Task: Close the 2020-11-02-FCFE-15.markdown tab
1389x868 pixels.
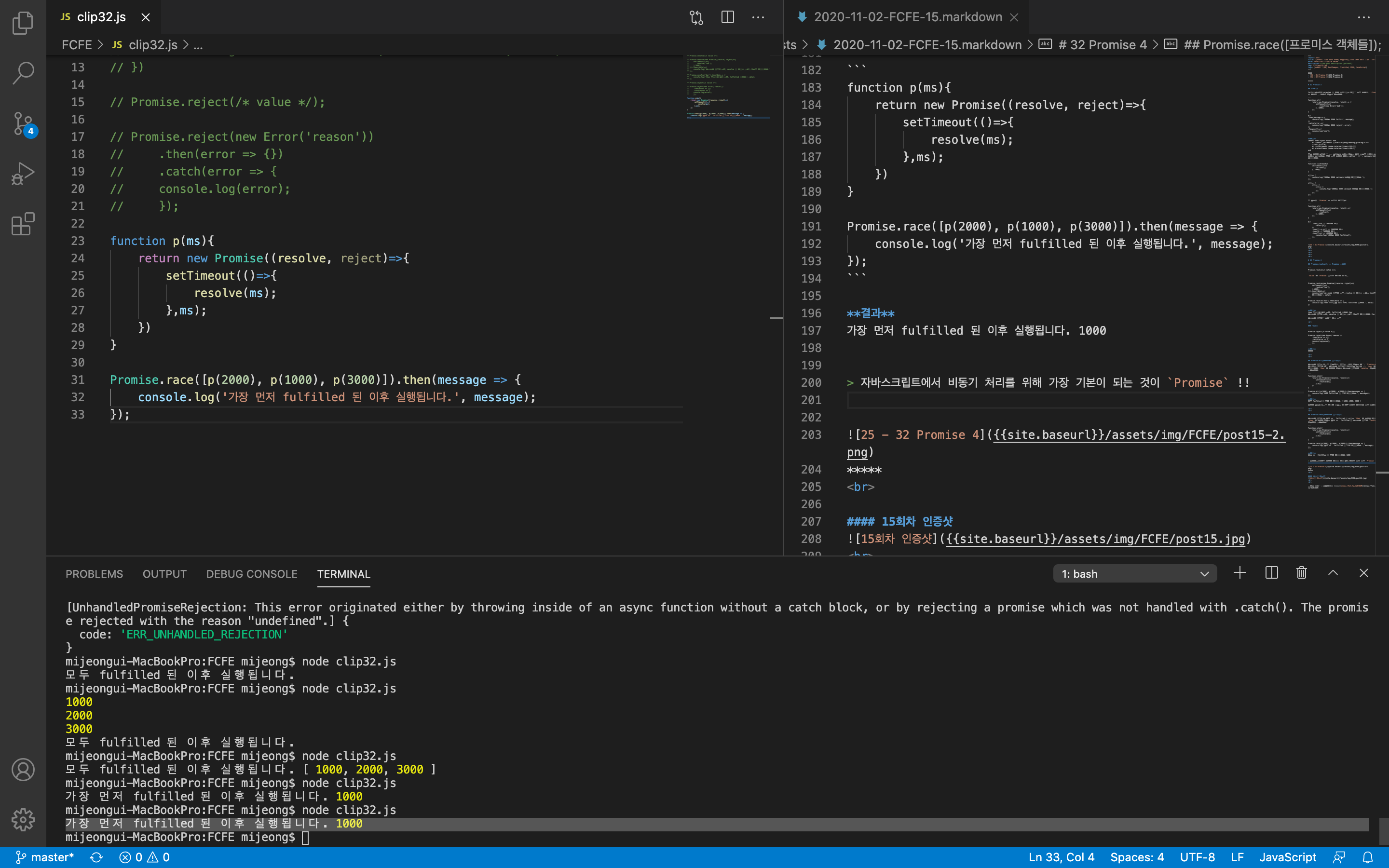Action: tap(1014, 17)
